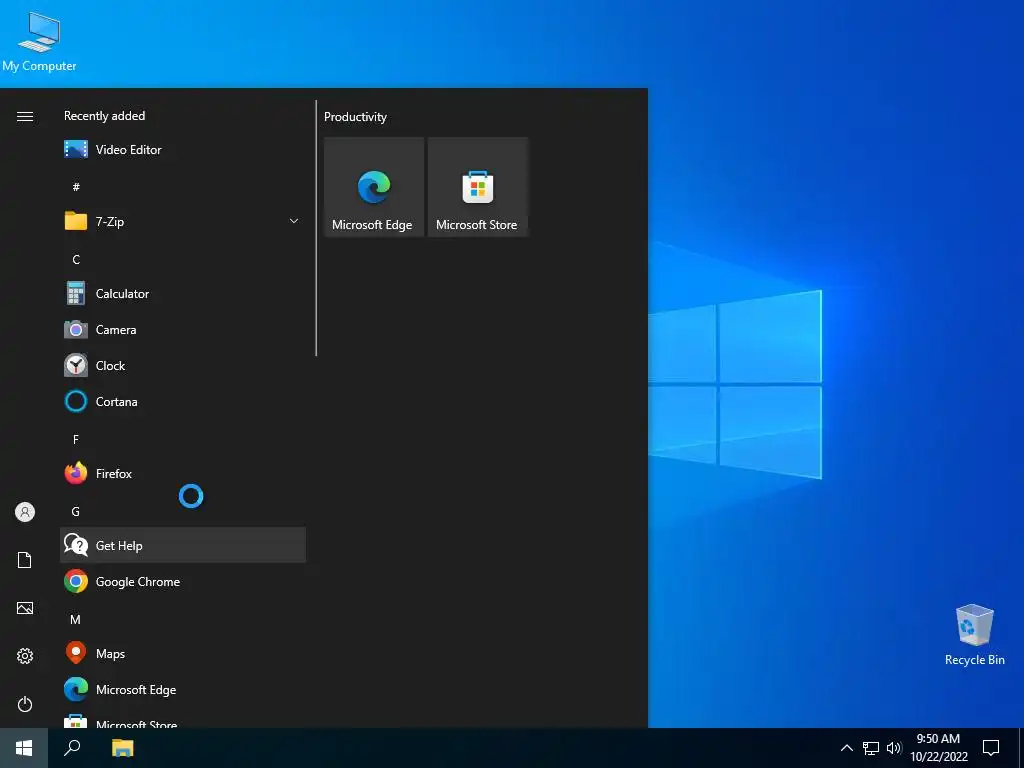Click the Windows Start button
The image size is (1024, 768).
[24, 748]
